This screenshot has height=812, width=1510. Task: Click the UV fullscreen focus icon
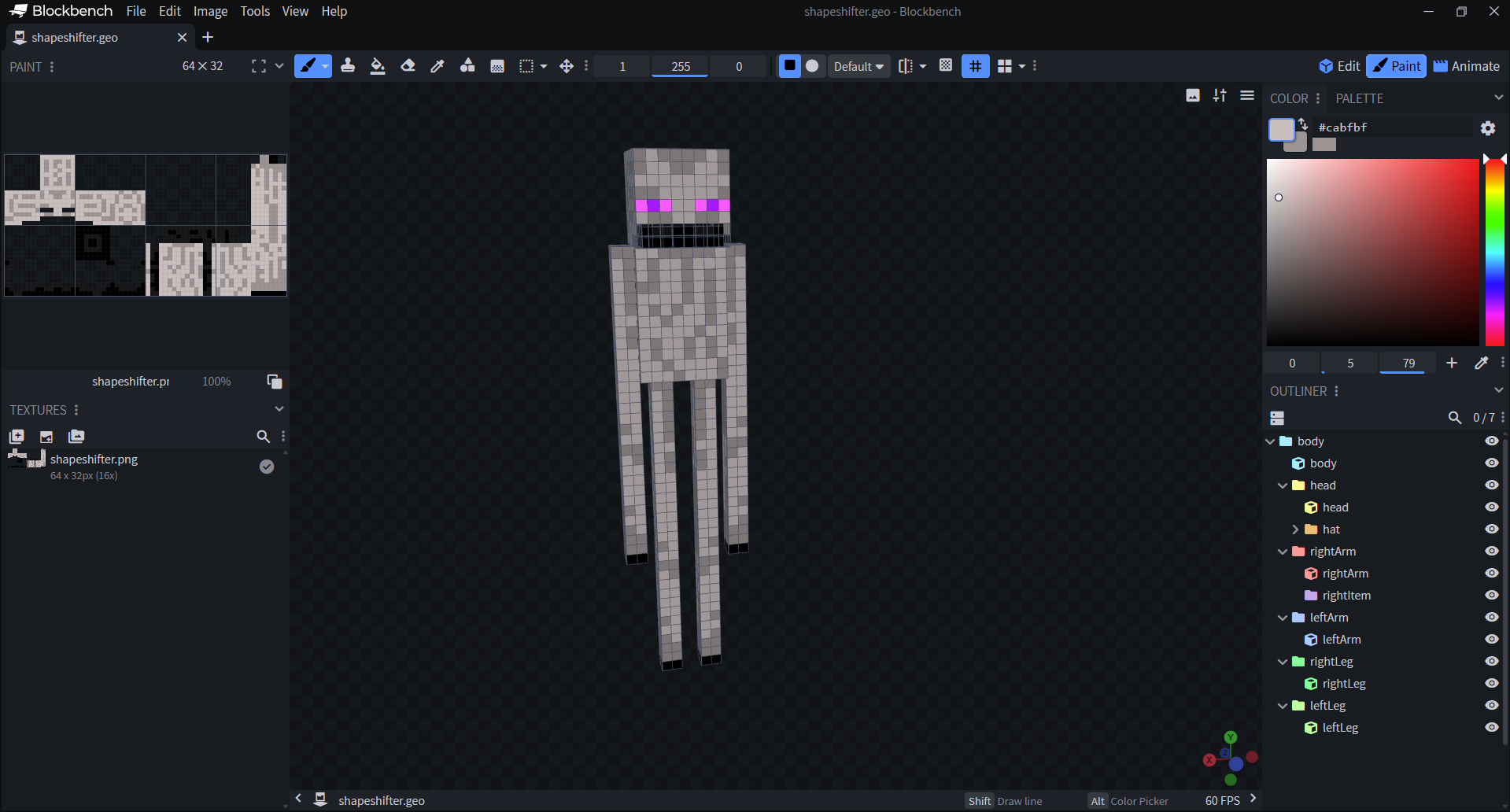pos(259,66)
